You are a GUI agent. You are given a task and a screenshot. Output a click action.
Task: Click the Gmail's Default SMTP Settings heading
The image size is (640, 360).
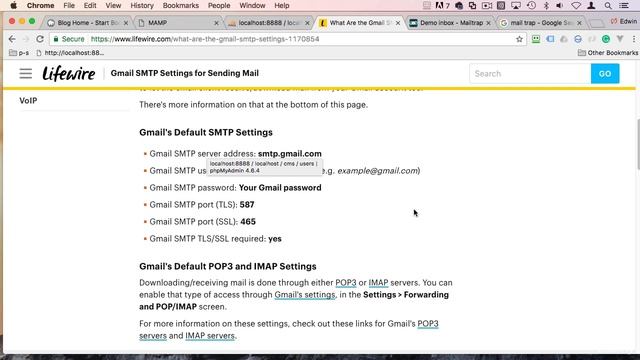tap(206, 132)
